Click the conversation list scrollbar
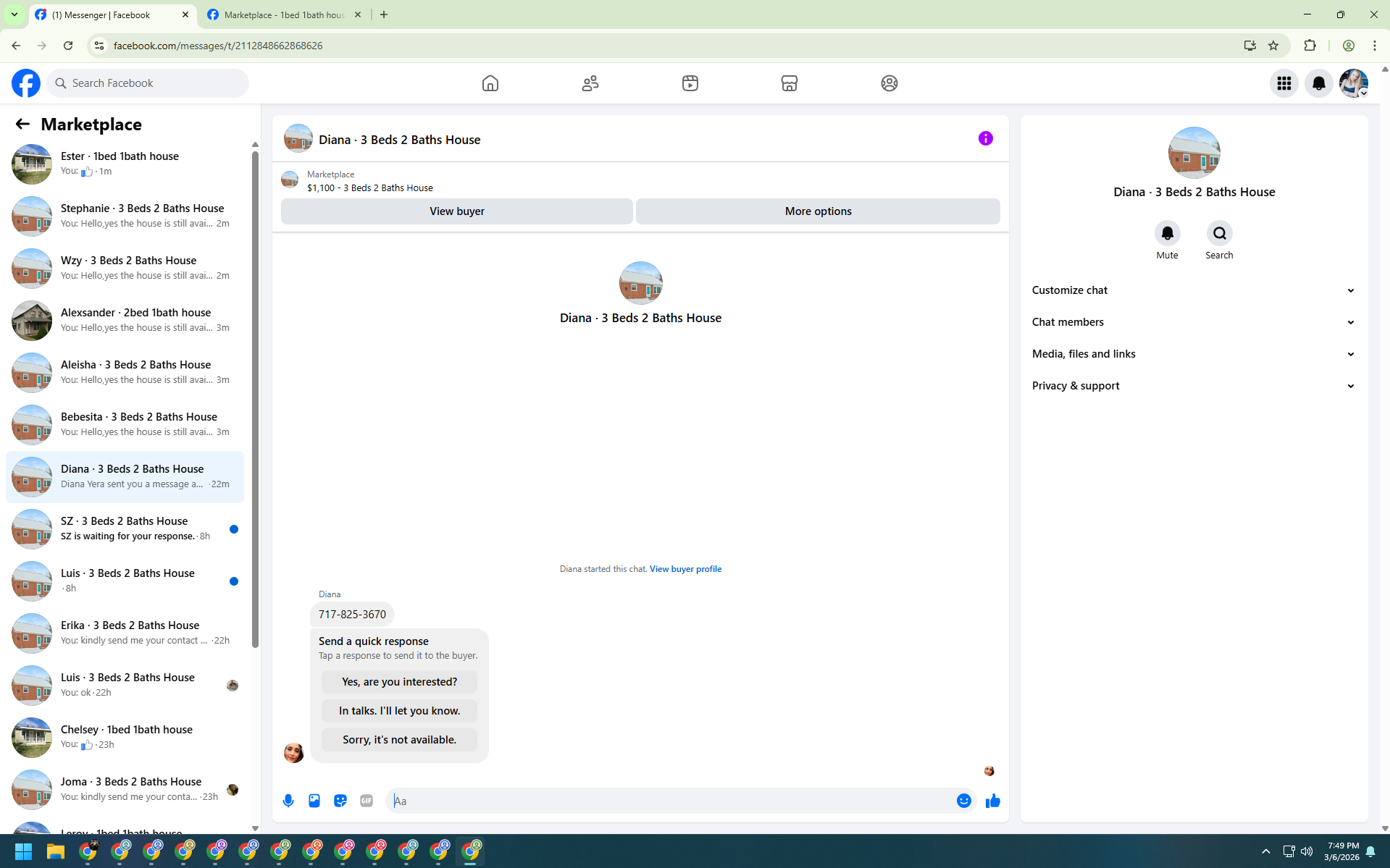 coord(255,400)
